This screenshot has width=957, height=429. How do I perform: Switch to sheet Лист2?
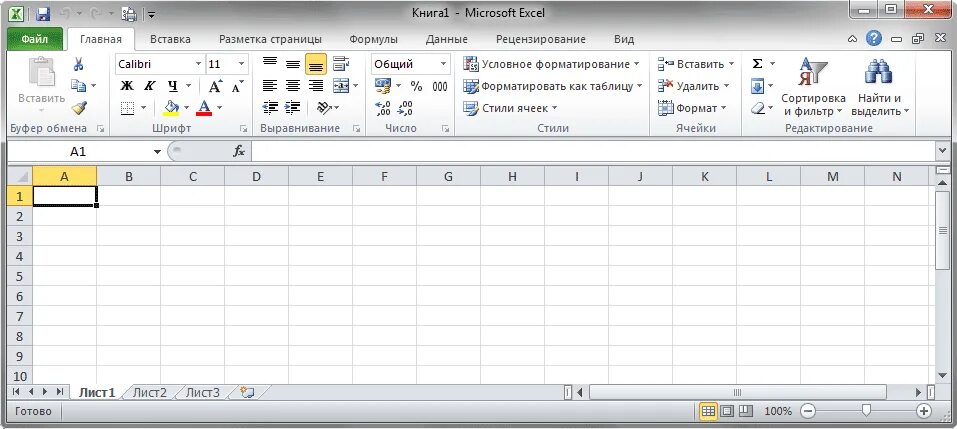tap(150, 392)
